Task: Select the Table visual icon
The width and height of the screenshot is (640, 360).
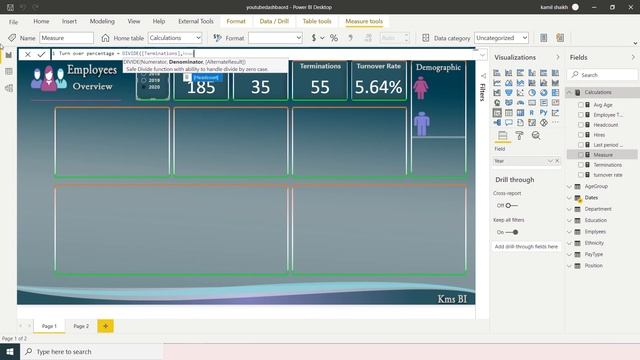Action: [x=509, y=113]
